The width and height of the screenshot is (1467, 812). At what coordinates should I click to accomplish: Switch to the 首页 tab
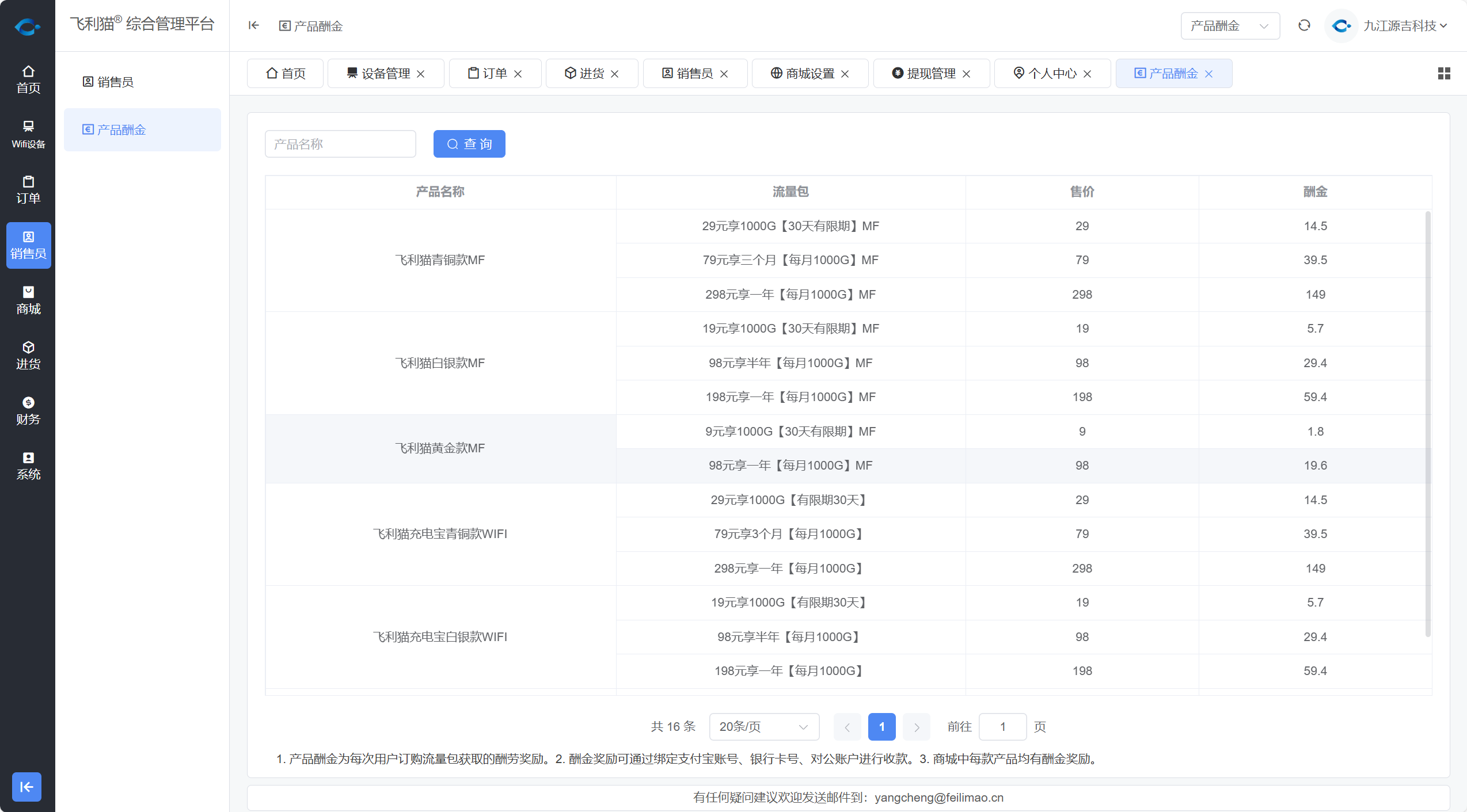click(285, 74)
